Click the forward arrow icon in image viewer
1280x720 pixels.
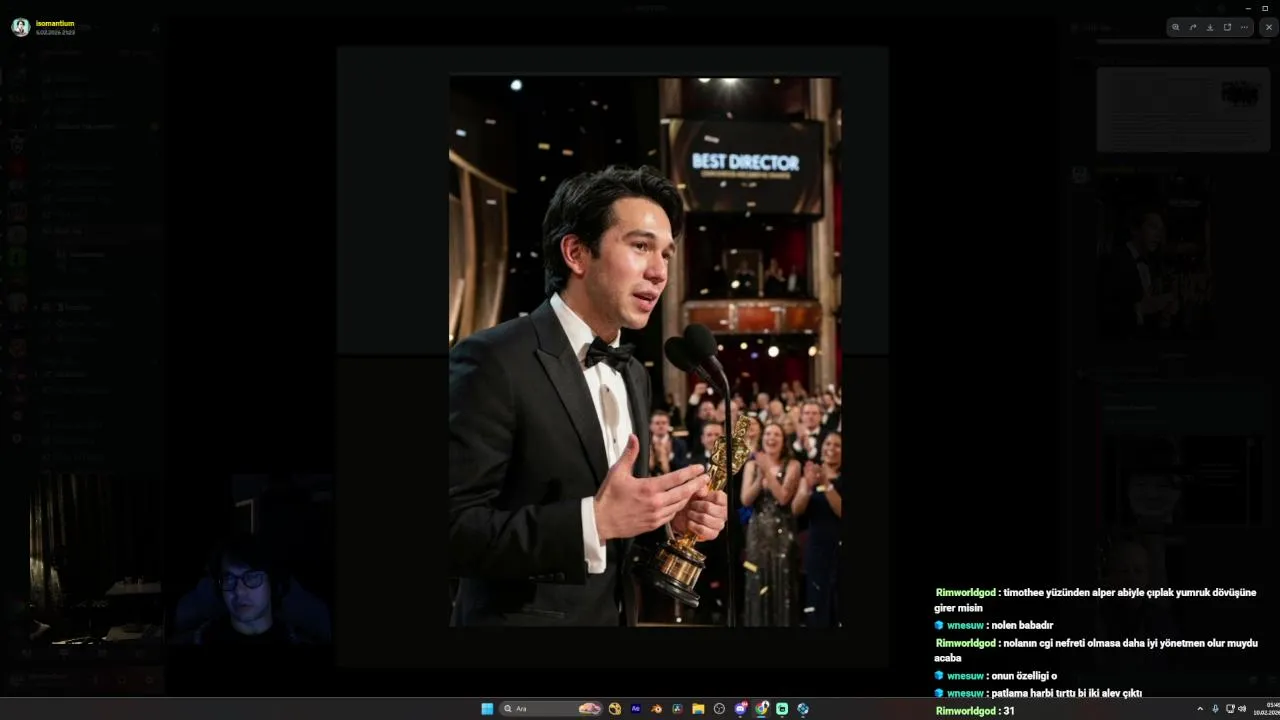pos(1193,28)
